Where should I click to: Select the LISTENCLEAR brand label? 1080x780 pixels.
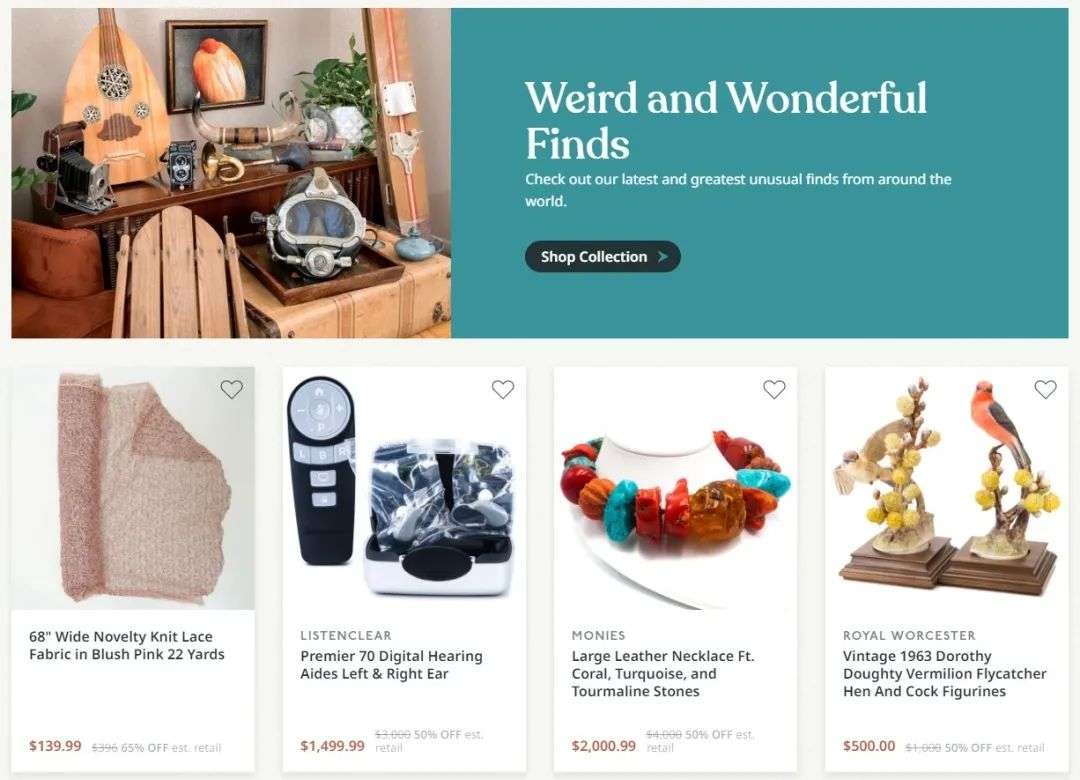coord(346,635)
